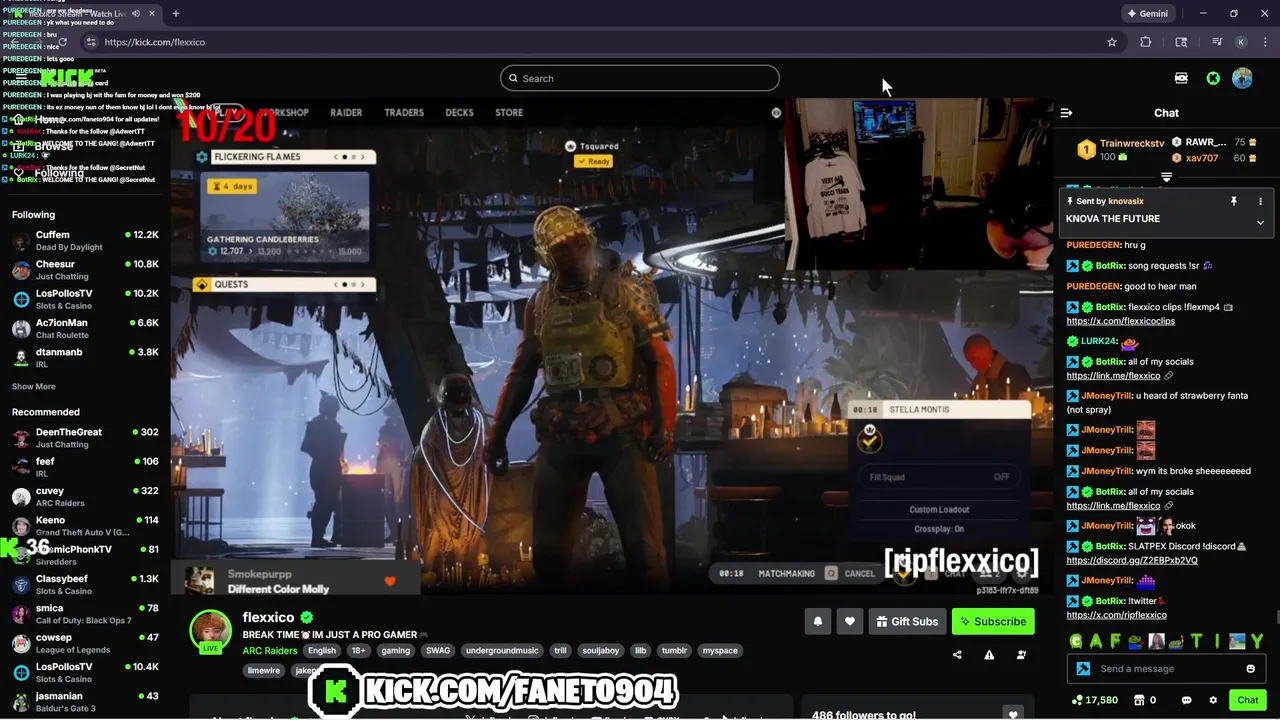Select the myspace tag

(x=720, y=651)
